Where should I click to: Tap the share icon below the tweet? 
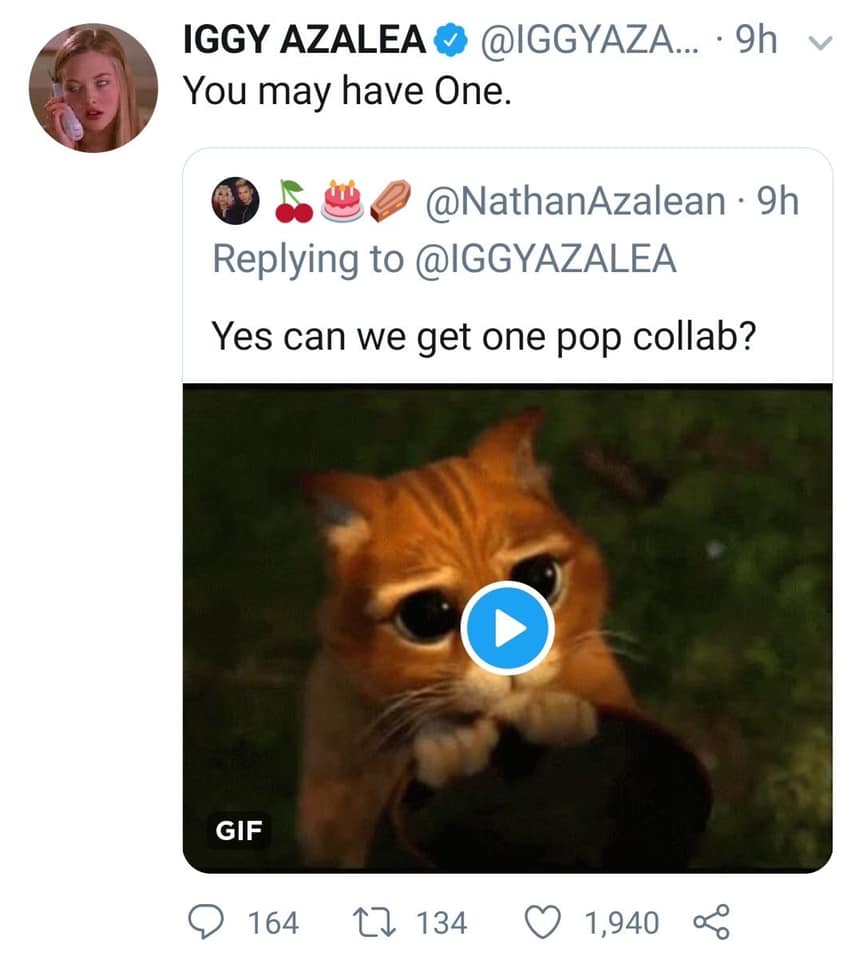point(711,921)
